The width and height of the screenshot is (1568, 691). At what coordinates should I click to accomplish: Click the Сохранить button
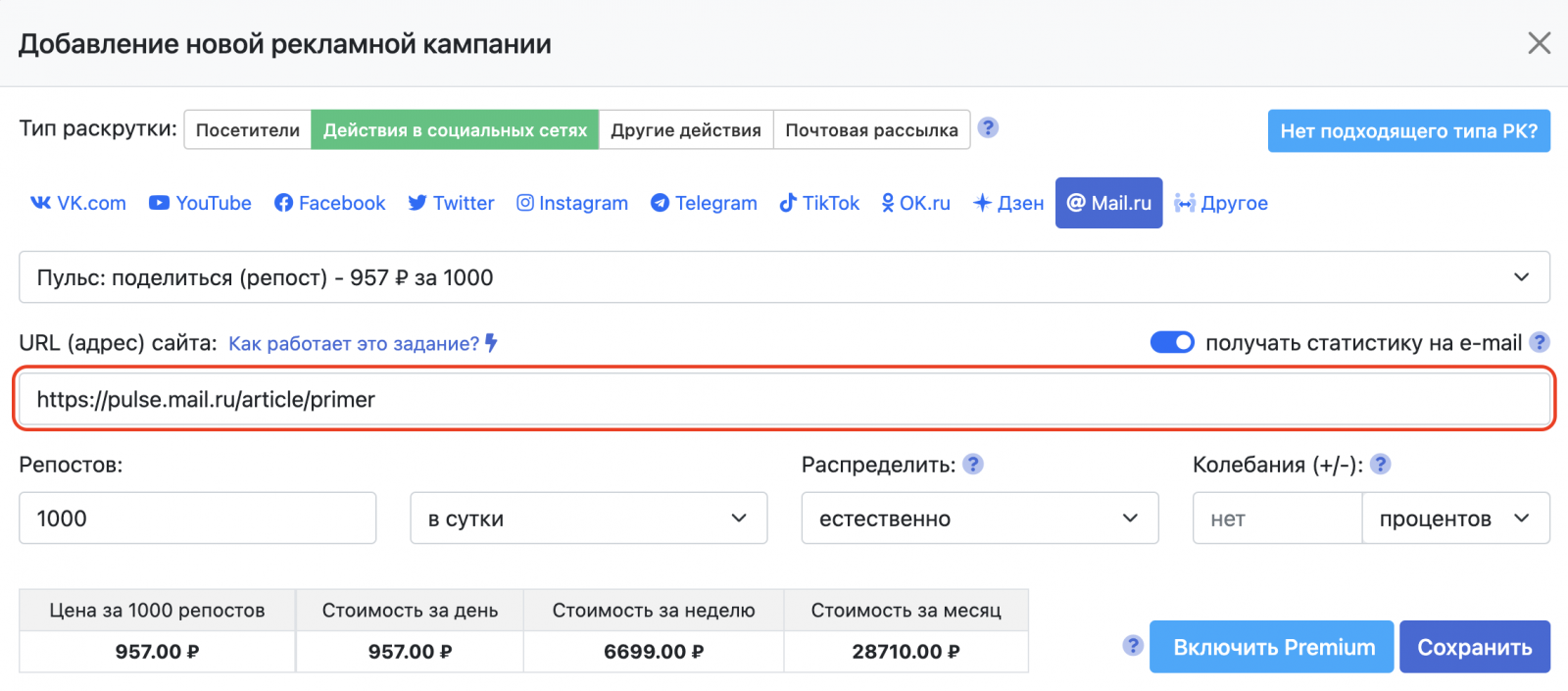[1474, 647]
